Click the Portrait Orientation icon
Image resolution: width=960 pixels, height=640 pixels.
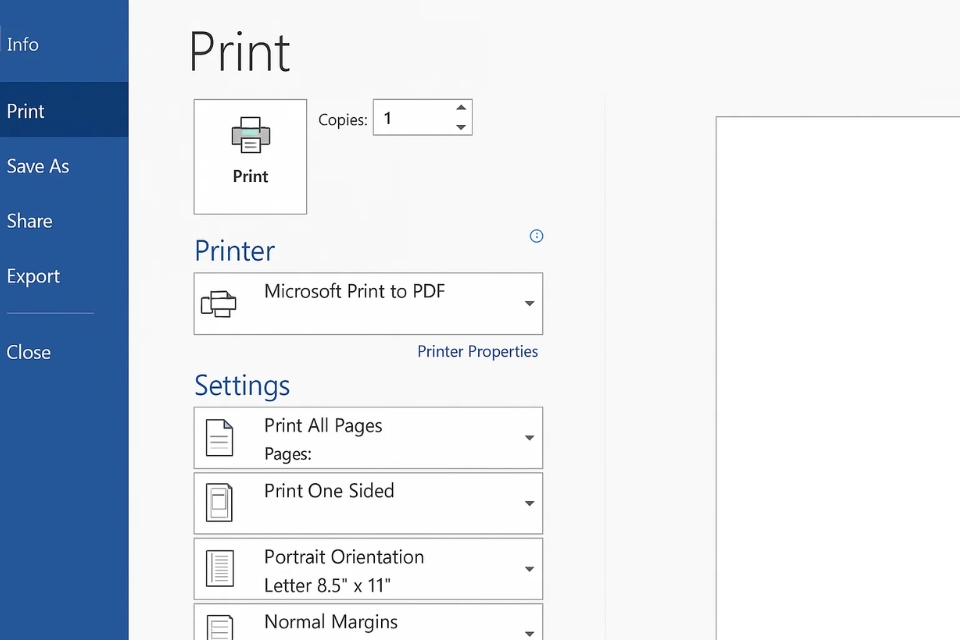(222, 568)
